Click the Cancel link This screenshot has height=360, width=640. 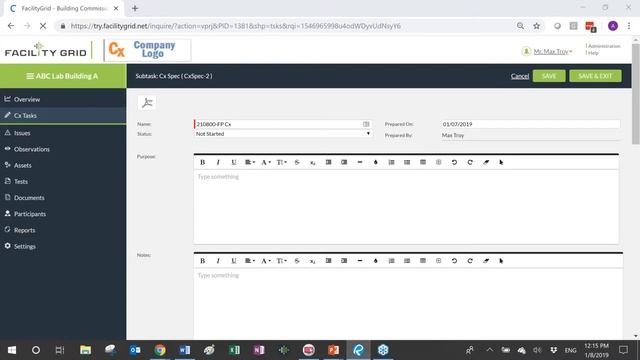520,76
